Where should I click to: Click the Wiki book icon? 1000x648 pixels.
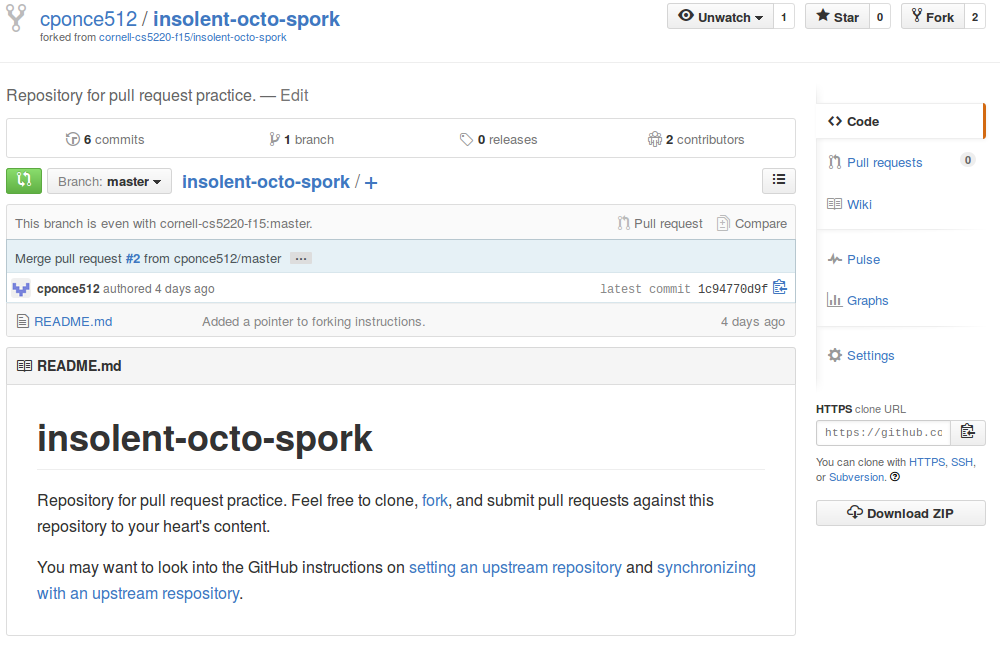[834, 204]
